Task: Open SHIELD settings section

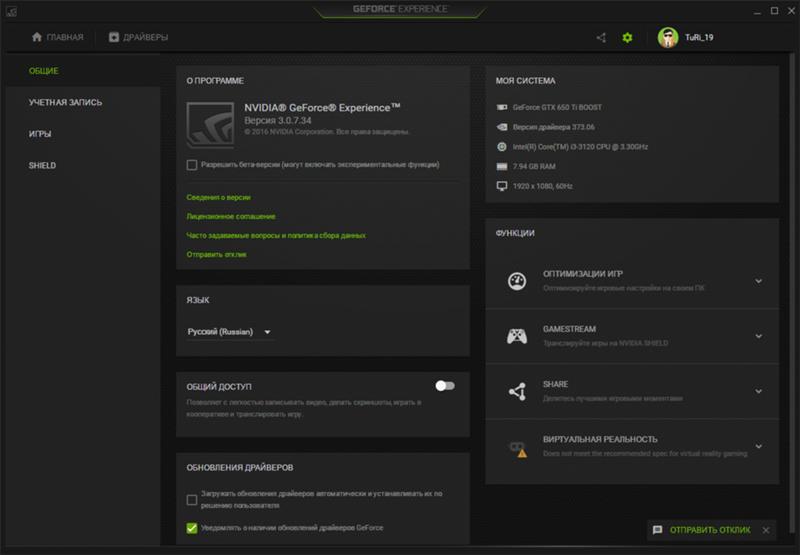Action: [42, 165]
